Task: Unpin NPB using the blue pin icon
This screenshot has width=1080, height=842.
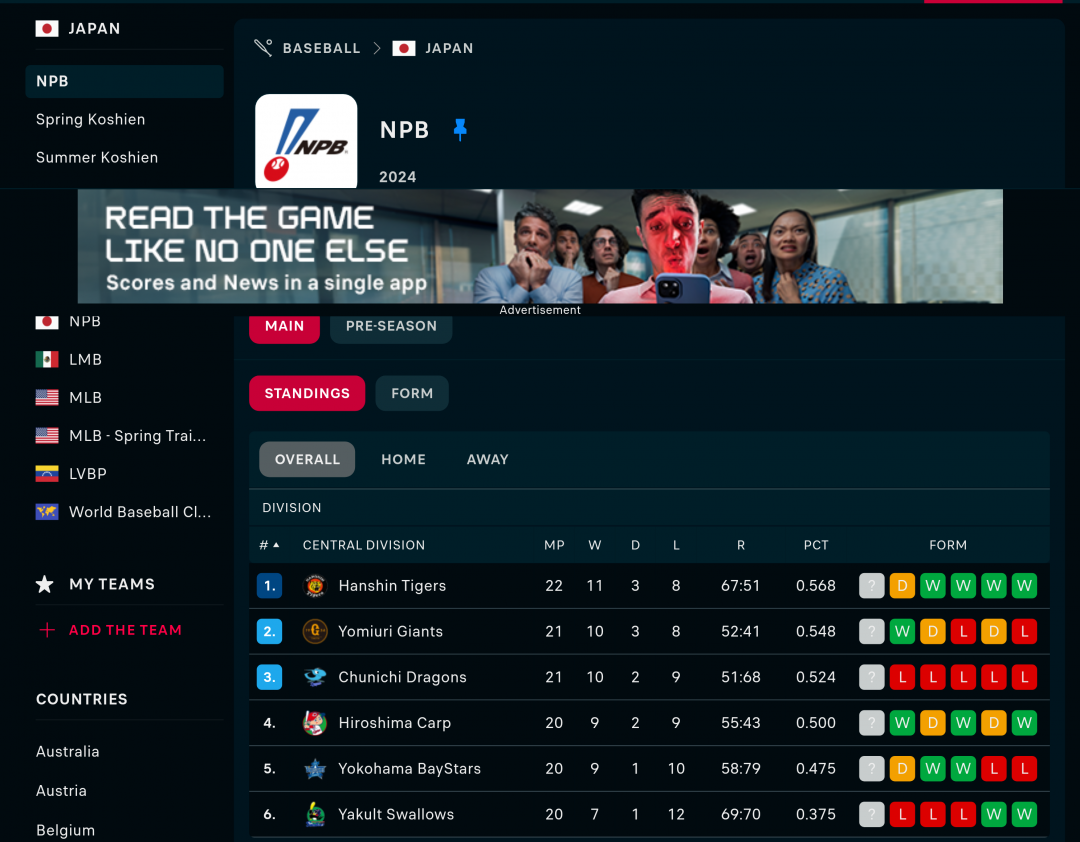Action: [x=460, y=130]
